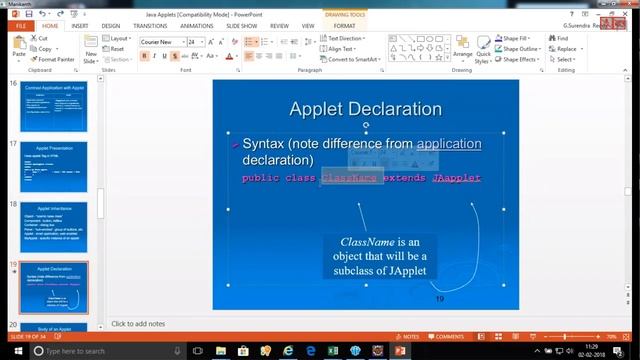
Task: Switch to Reading view
Action: click(x=516, y=336)
